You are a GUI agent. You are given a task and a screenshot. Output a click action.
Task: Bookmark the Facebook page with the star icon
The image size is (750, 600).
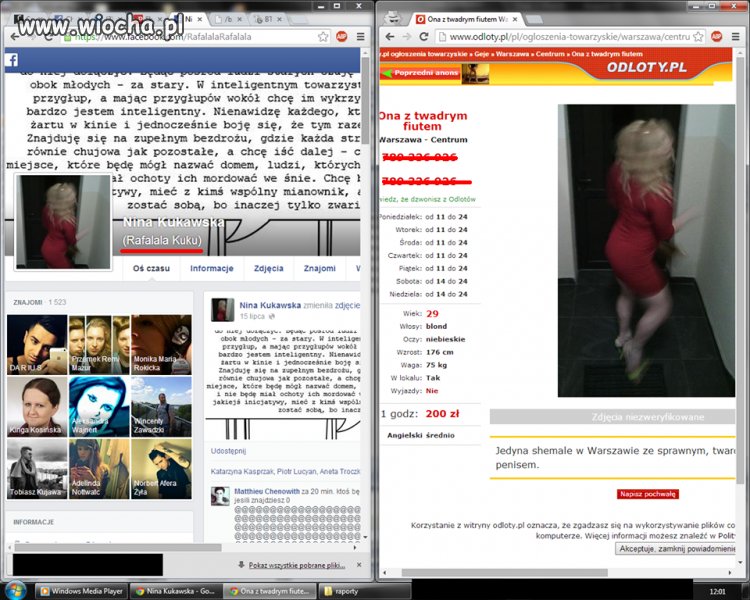[323, 37]
